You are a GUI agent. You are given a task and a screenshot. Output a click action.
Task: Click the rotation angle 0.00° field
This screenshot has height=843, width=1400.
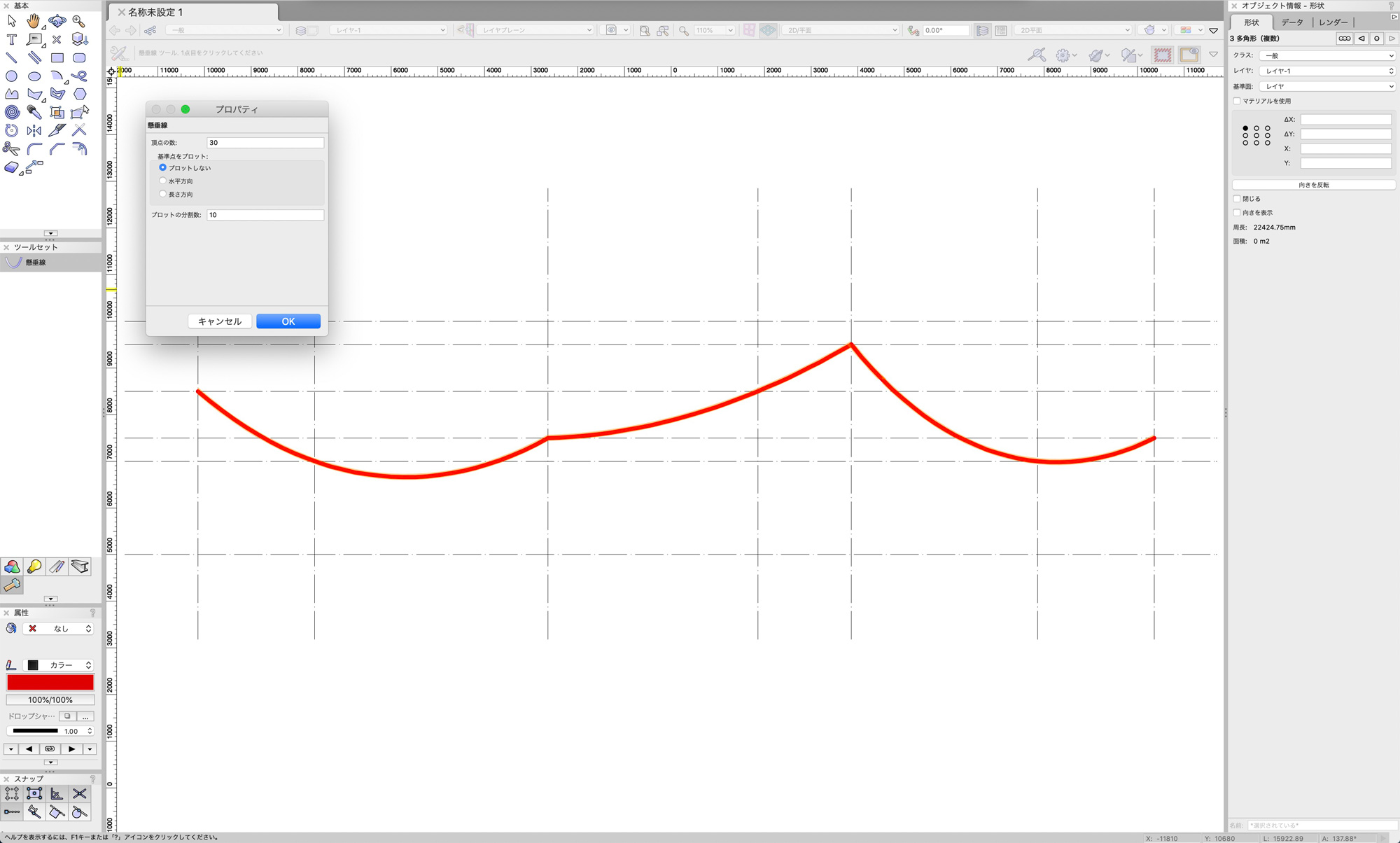click(946, 30)
